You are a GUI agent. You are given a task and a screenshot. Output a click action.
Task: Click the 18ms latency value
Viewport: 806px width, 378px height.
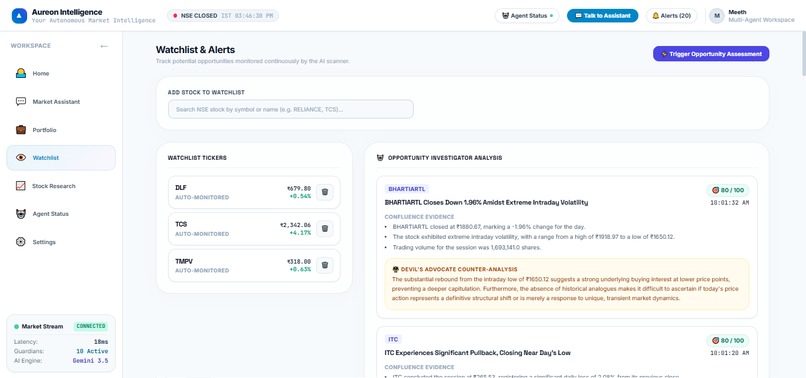click(x=101, y=342)
